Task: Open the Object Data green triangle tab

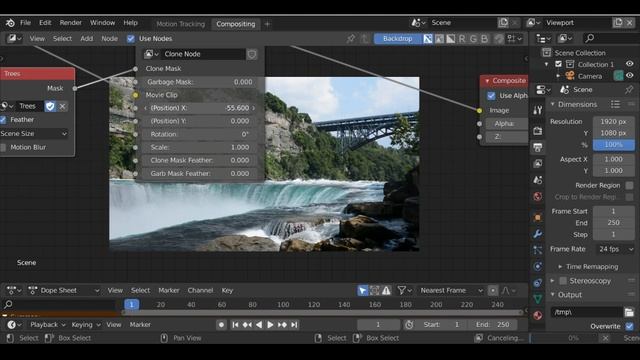Action: point(538,299)
